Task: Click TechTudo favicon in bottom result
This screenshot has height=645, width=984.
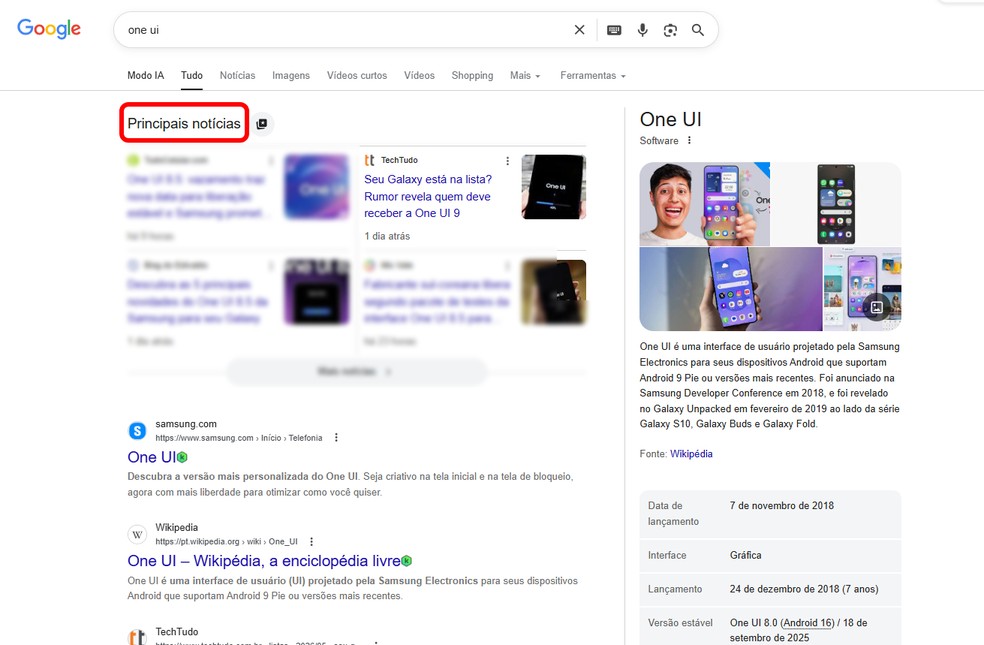Action: pos(137,637)
